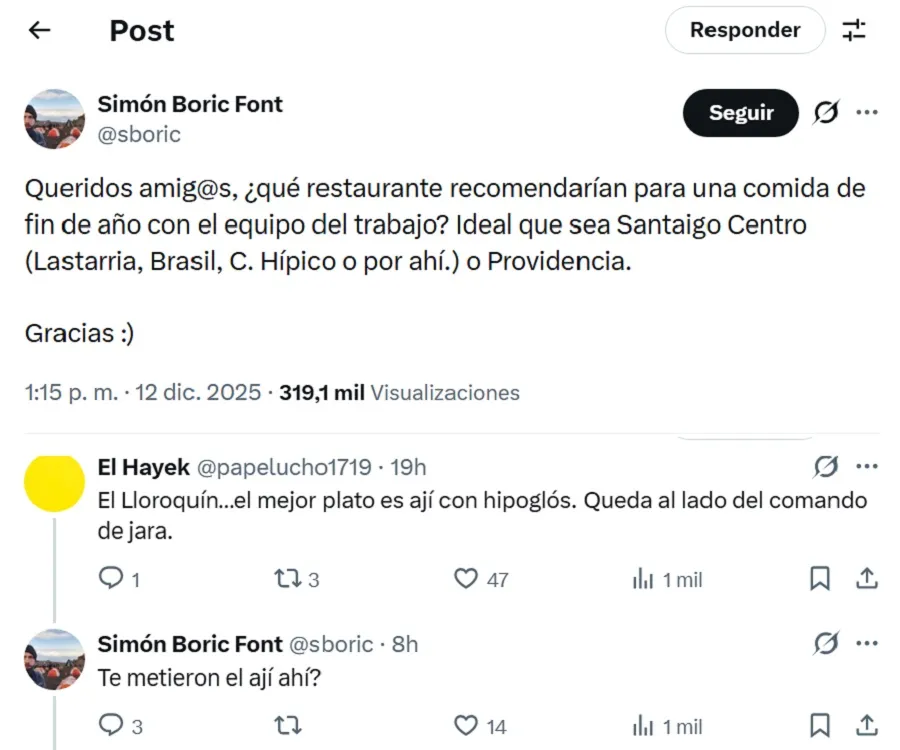Open the @sboric handle under main post name
Screen dimensions: 900x750
pyautogui.click(x=140, y=134)
